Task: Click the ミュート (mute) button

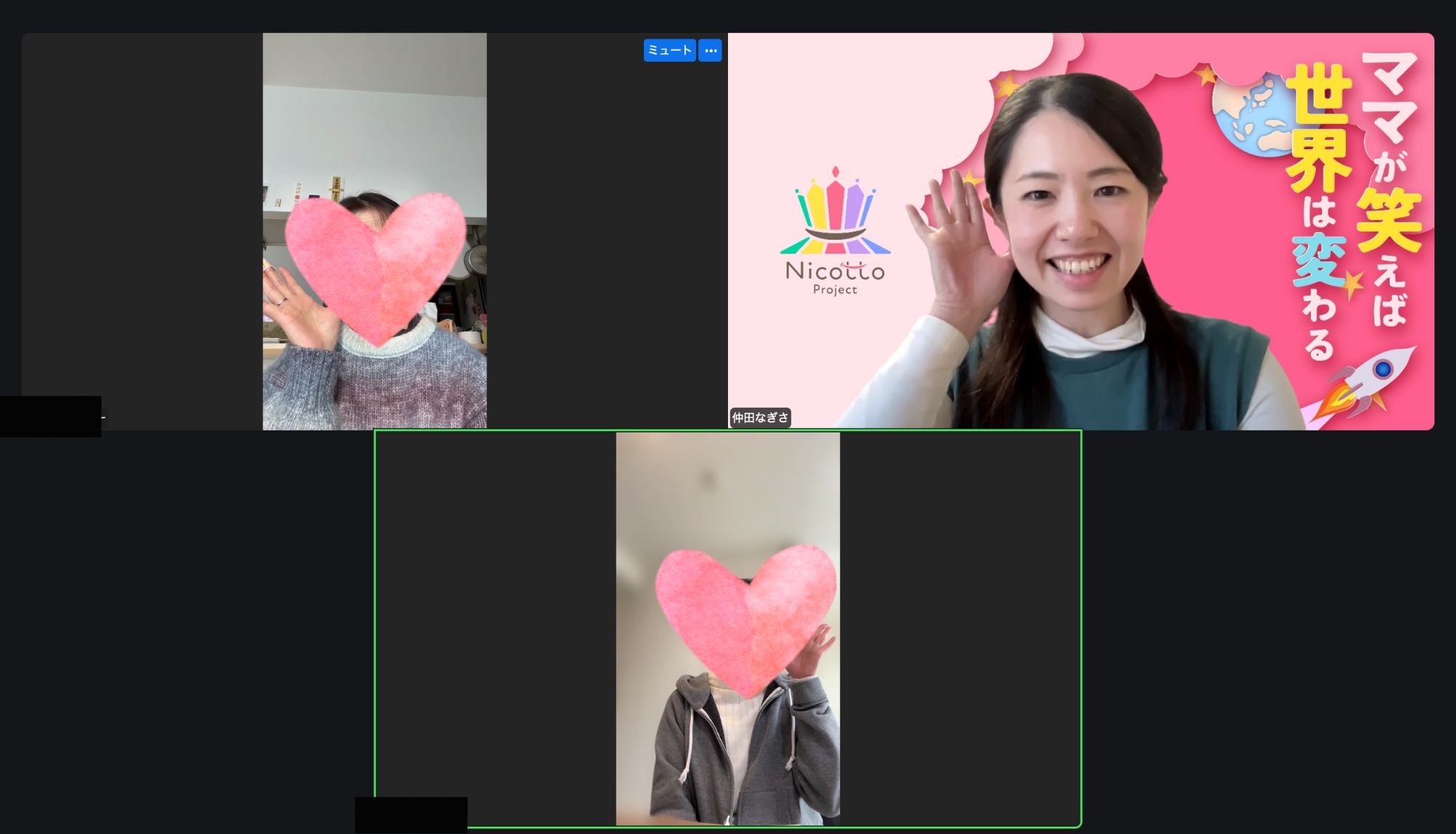Action: [x=669, y=50]
